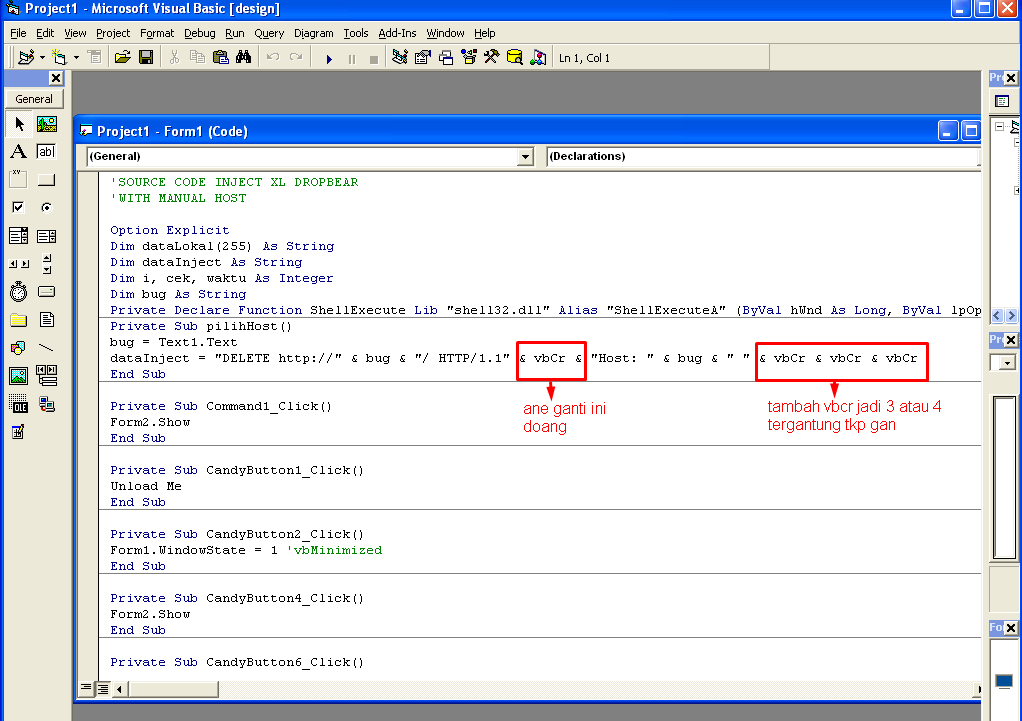The height and width of the screenshot is (721, 1022).
Task: Select the Shape control tool
Action: point(19,347)
